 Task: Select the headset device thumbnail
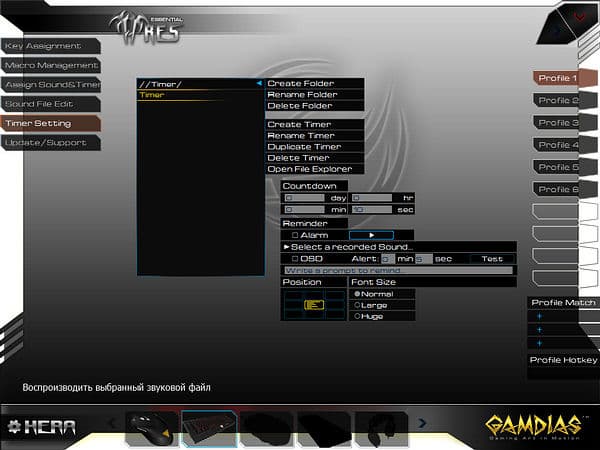pyautogui.click(x=382, y=428)
